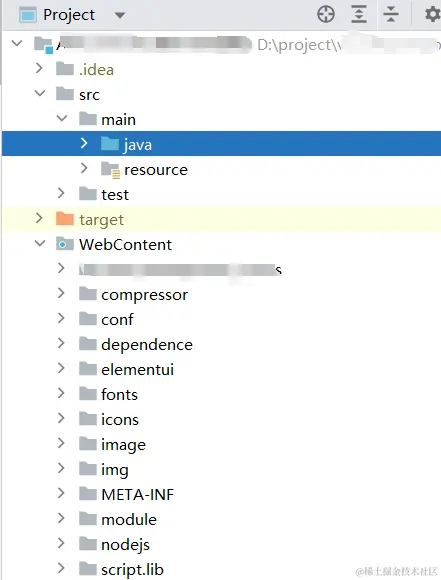Click the Collapse All toolbar icon

click(x=391, y=14)
